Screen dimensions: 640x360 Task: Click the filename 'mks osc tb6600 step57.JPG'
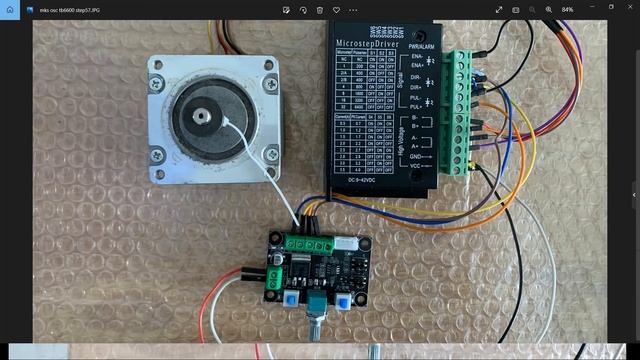[70, 10]
